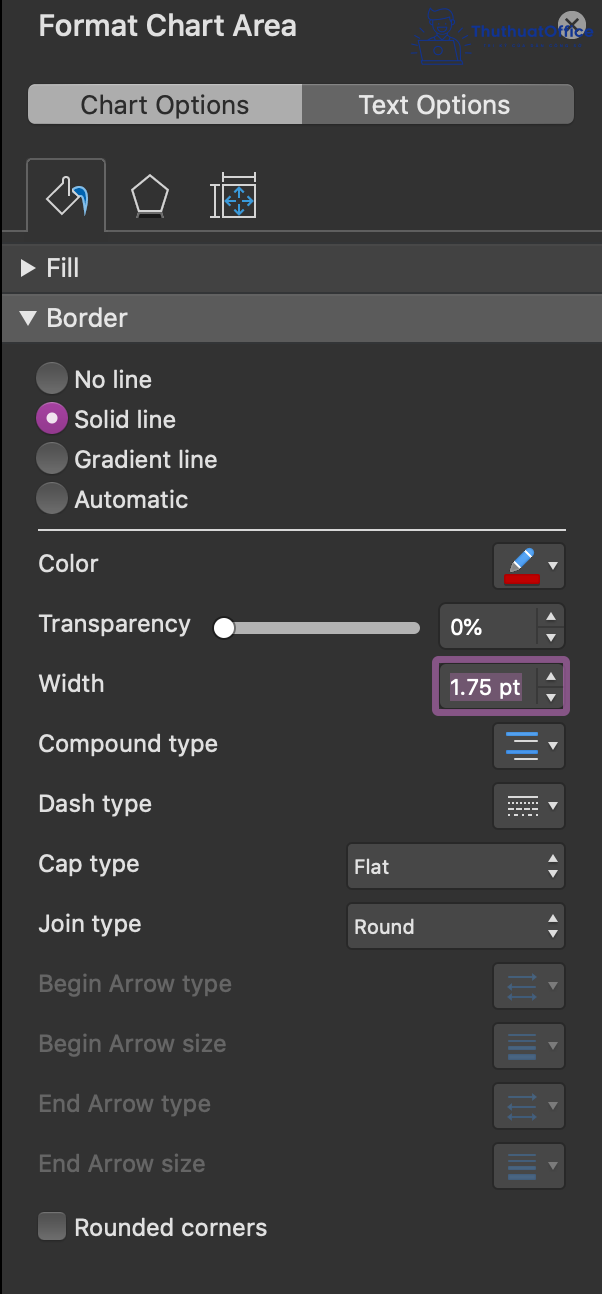Viewport: 602px width, 1294px height.
Task: Open the Dash type line selector
Action: point(528,806)
